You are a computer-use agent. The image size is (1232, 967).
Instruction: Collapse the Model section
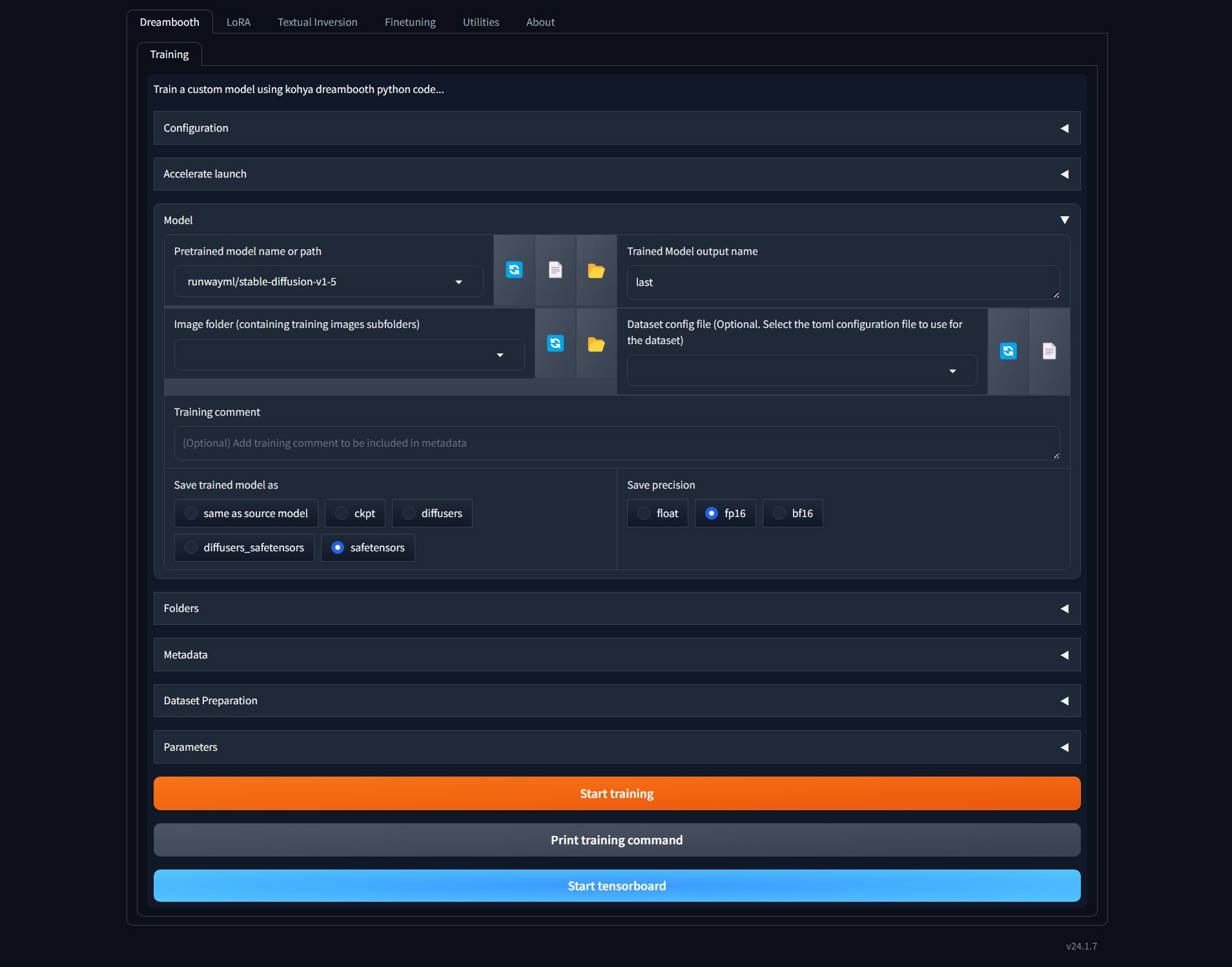(617, 220)
